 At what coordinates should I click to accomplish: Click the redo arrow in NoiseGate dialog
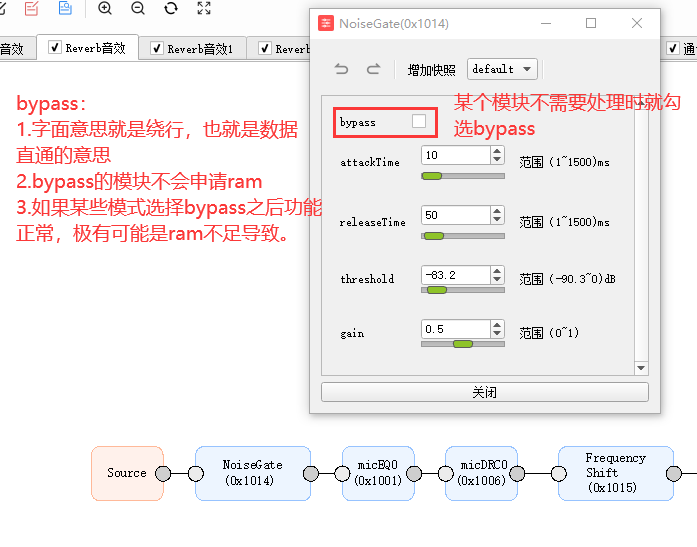[373, 69]
